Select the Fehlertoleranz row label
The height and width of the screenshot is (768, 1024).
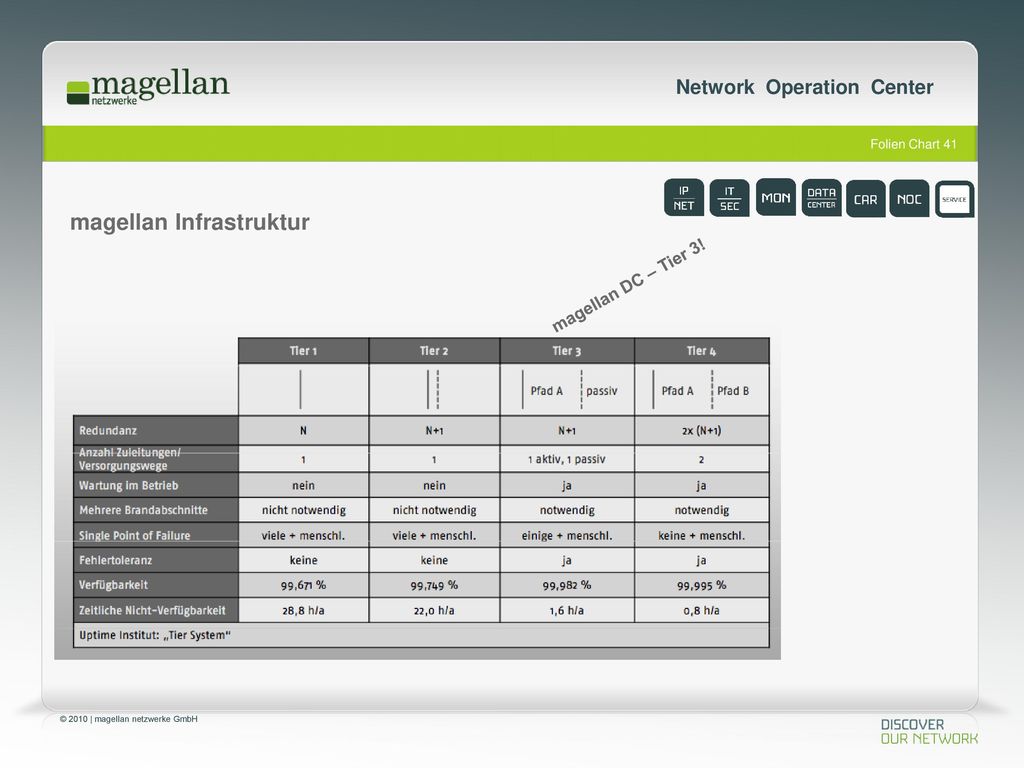156,560
